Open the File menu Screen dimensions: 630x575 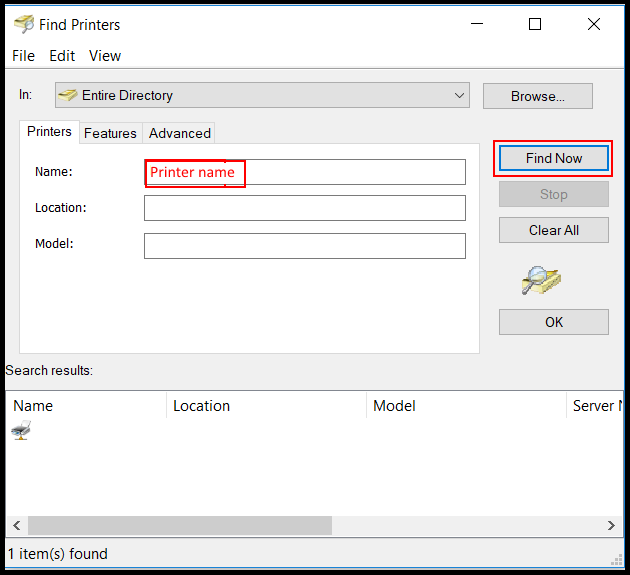click(23, 56)
